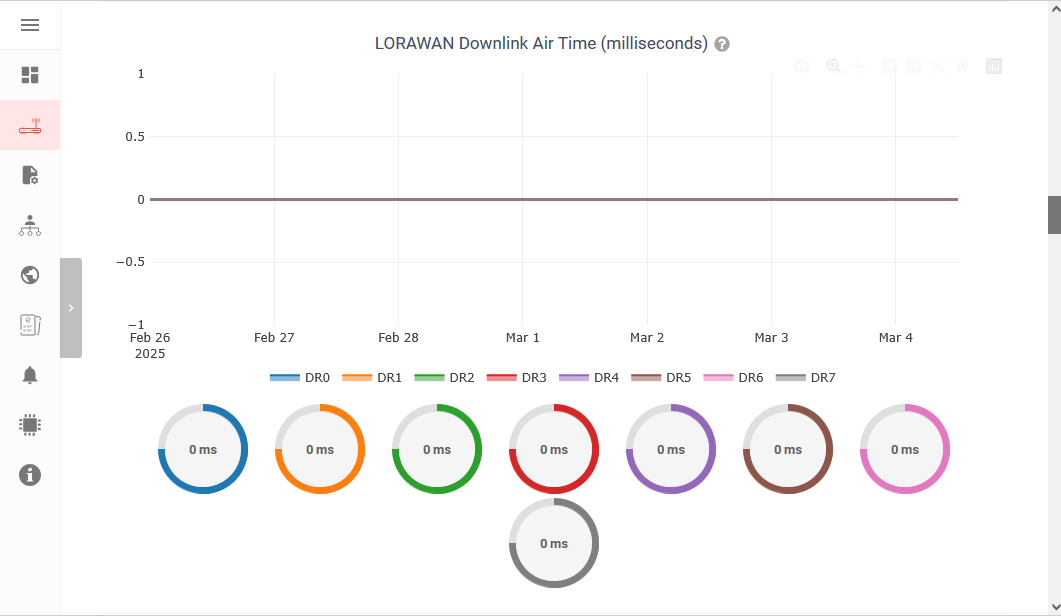Open the globe icon in sidebar
The height and width of the screenshot is (616, 1061).
pyautogui.click(x=30, y=275)
